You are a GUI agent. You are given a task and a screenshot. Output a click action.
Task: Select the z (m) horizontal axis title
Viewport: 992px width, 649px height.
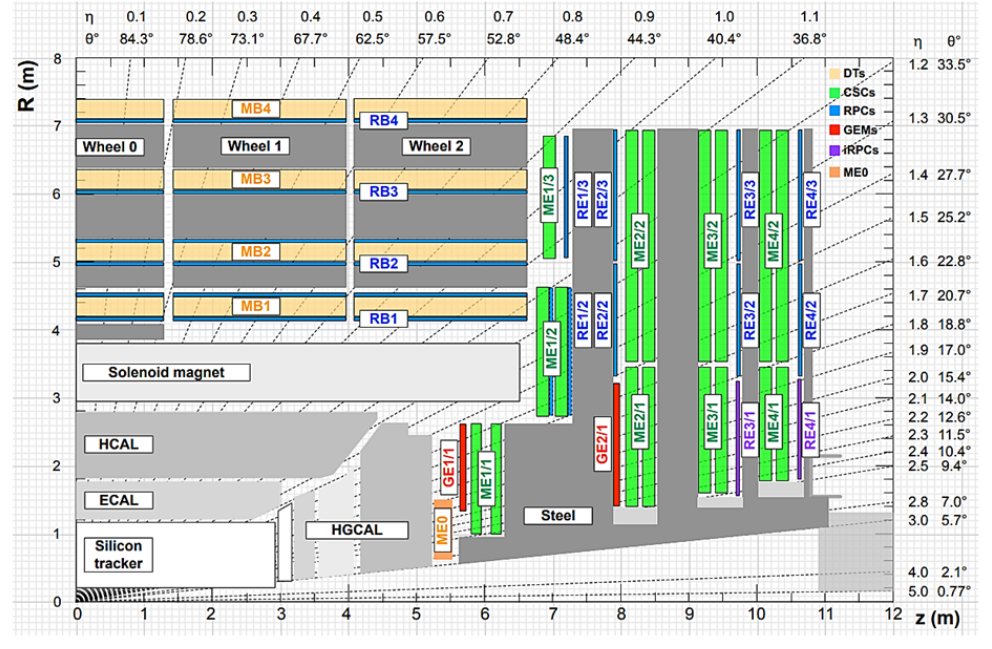938,617
